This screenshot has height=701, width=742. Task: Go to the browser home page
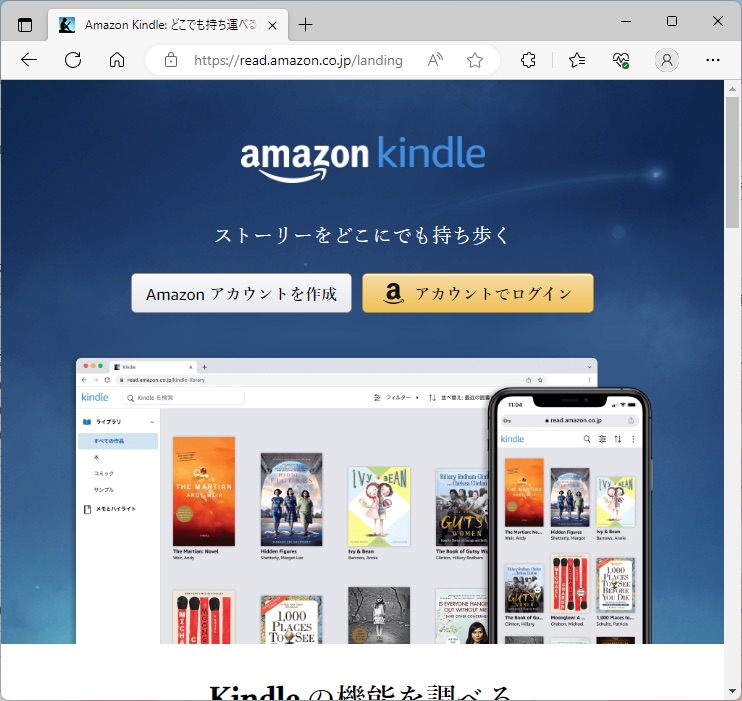coord(117,60)
